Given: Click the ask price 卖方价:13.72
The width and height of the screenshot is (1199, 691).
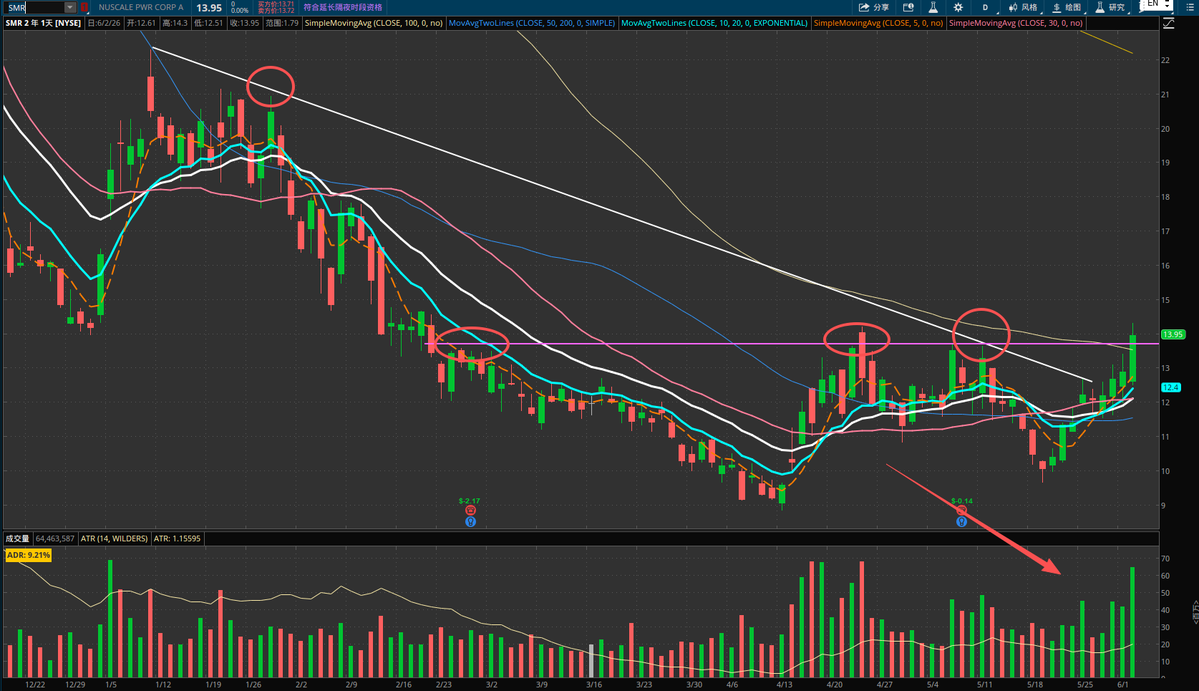Looking at the screenshot, I should pos(276,11).
